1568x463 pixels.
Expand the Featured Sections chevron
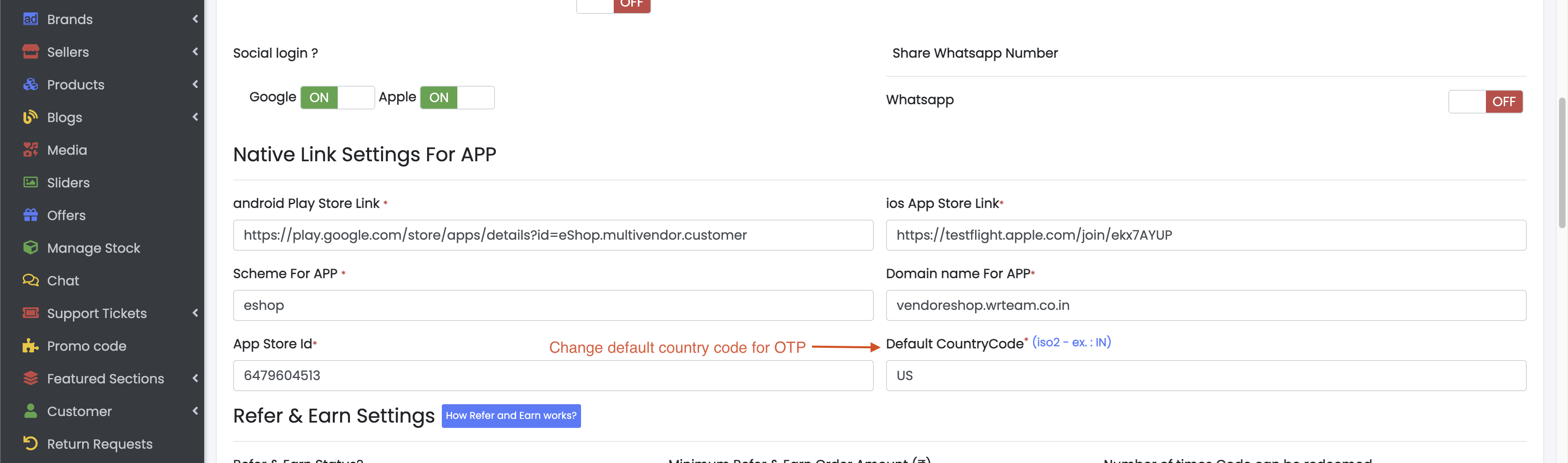click(196, 378)
